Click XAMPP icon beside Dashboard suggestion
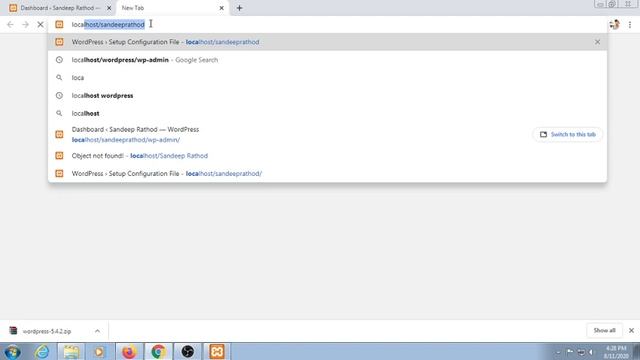 coord(59,134)
